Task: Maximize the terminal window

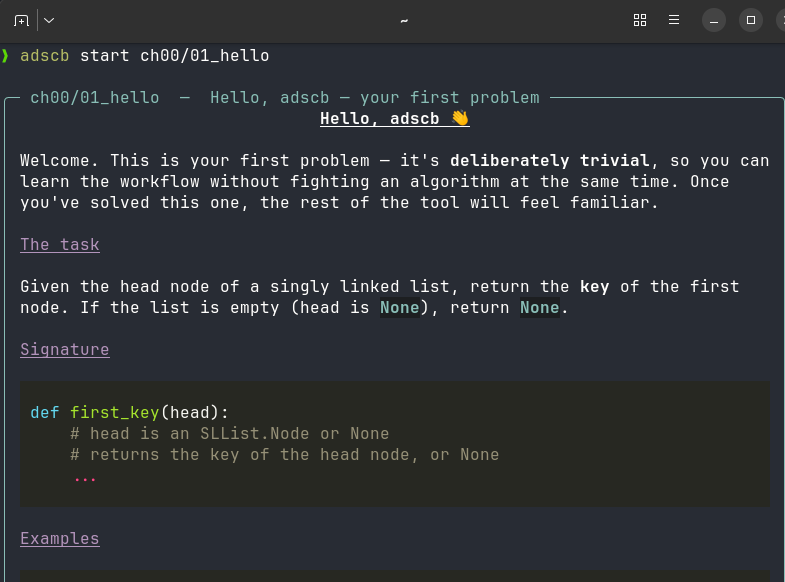Action: pos(750,20)
